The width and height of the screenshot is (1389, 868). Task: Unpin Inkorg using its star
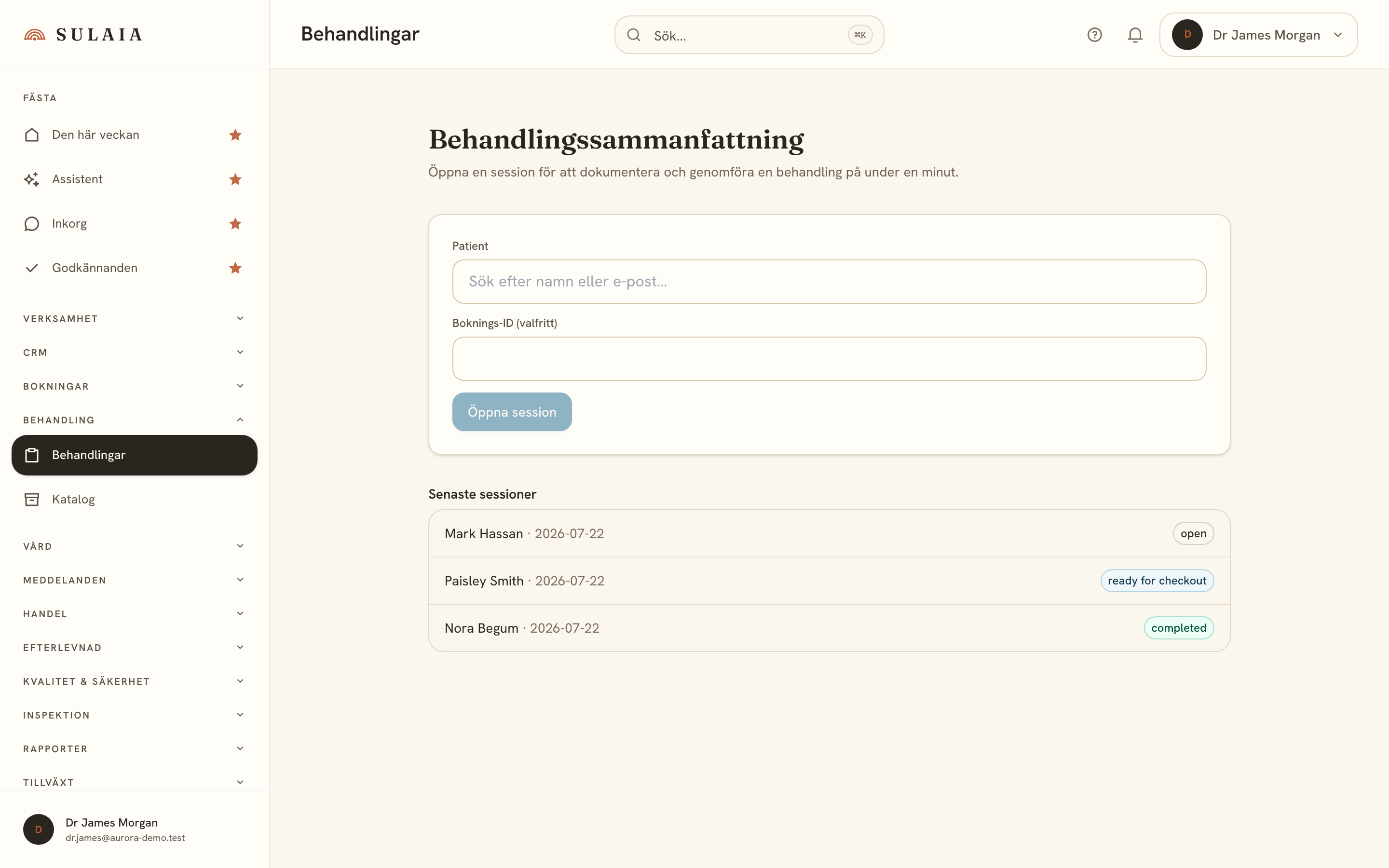click(x=235, y=223)
